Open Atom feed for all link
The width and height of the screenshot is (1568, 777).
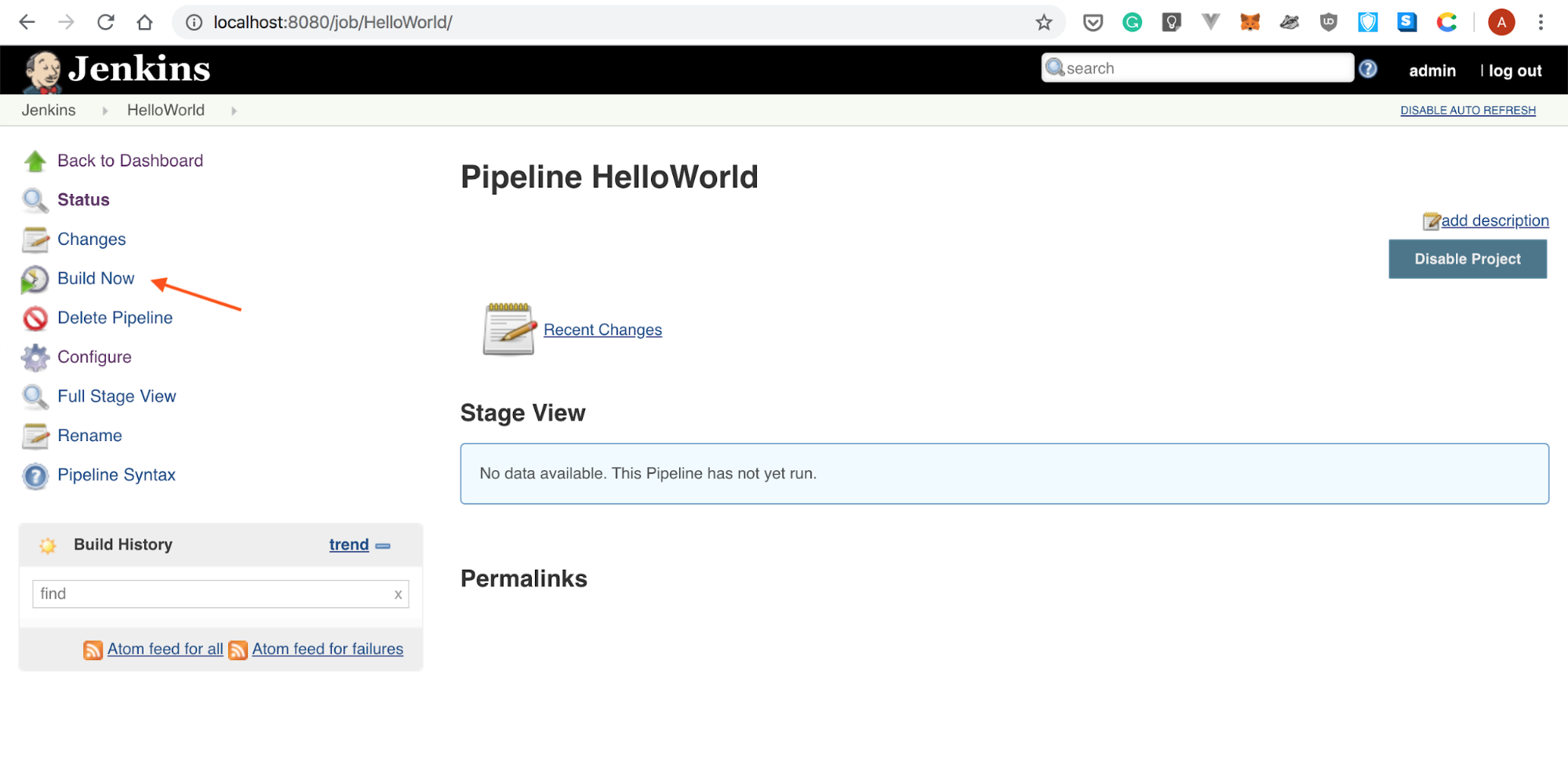[x=166, y=649]
